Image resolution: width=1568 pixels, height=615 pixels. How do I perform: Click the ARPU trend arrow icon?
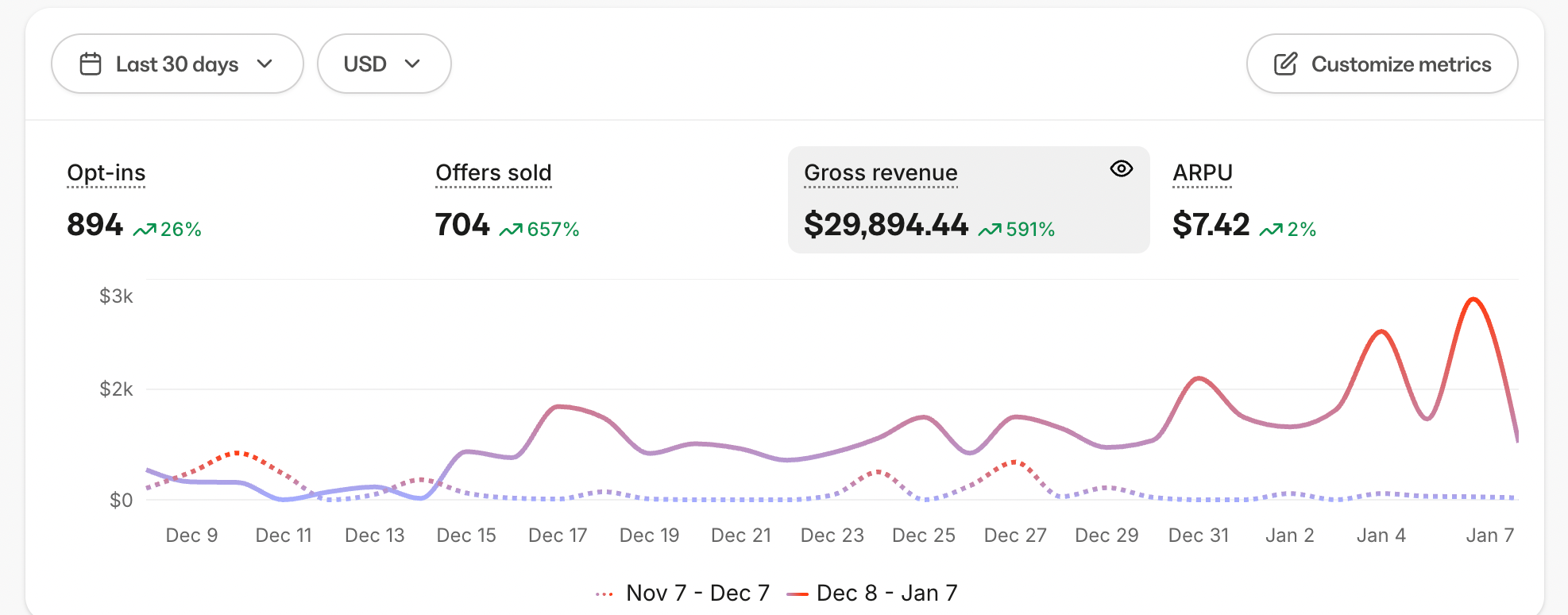(x=1271, y=230)
